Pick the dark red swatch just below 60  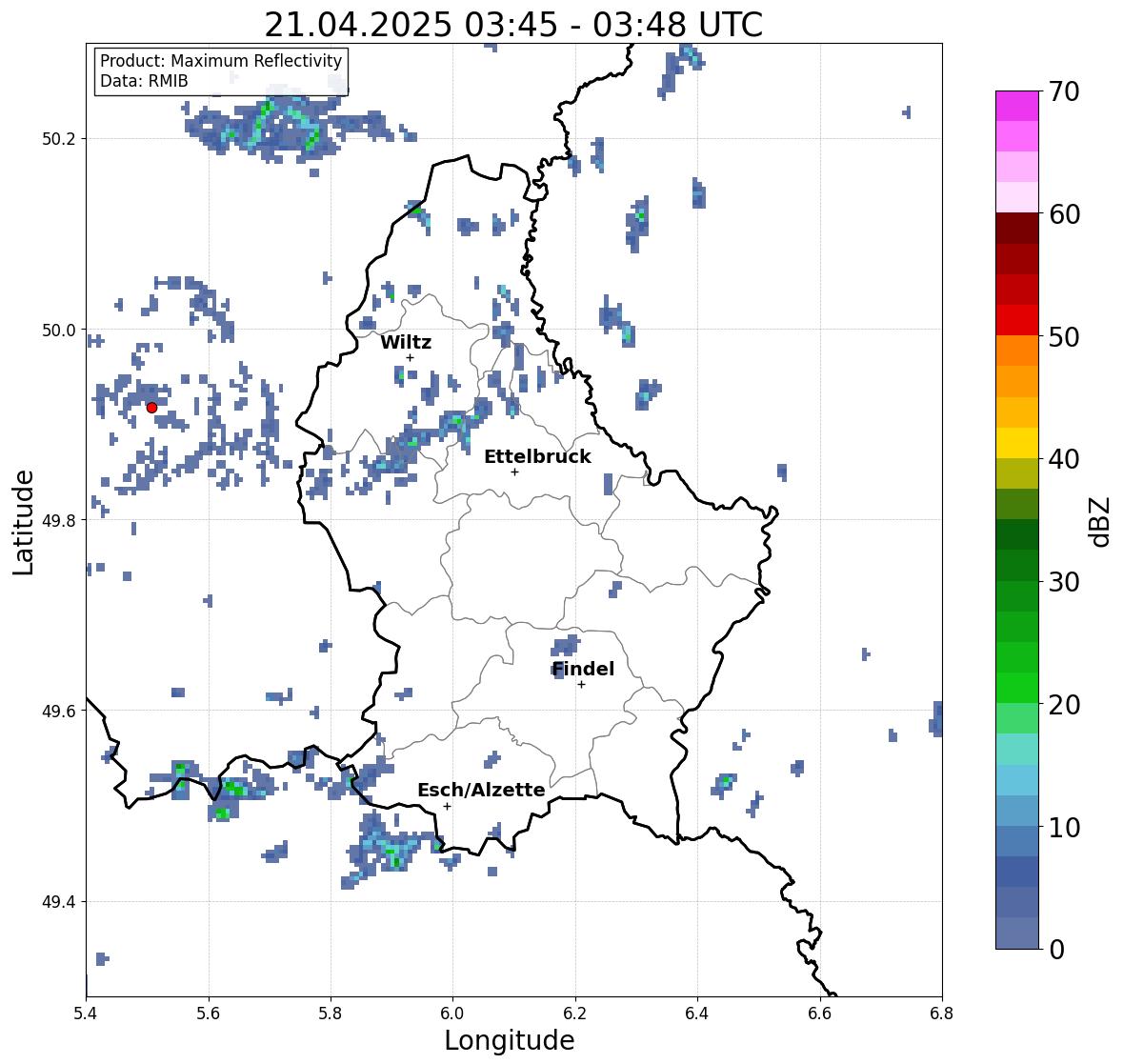pos(1017,229)
